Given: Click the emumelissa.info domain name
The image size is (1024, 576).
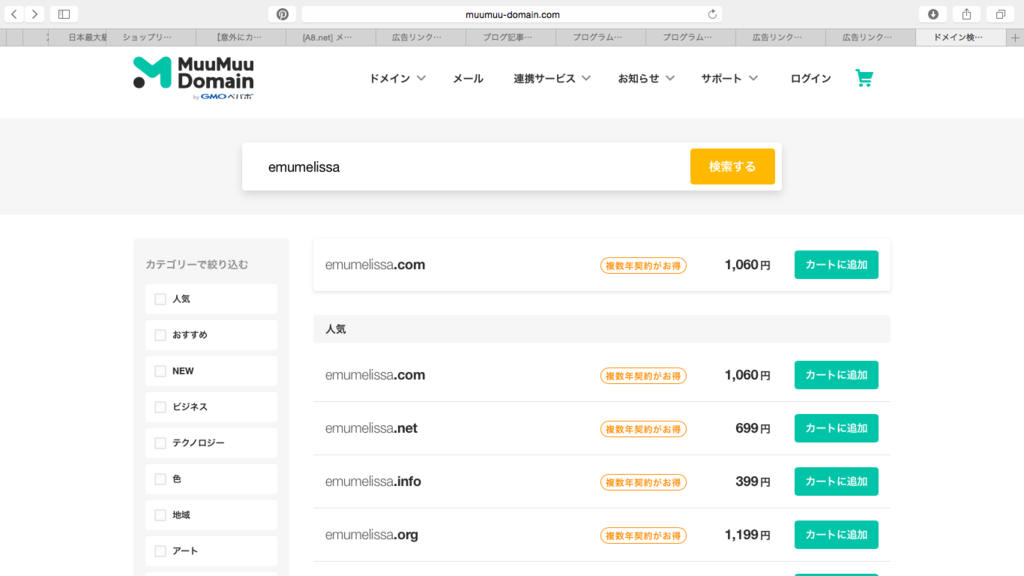Looking at the screenshot, I should pyautogui.click(x=373, y=481).
